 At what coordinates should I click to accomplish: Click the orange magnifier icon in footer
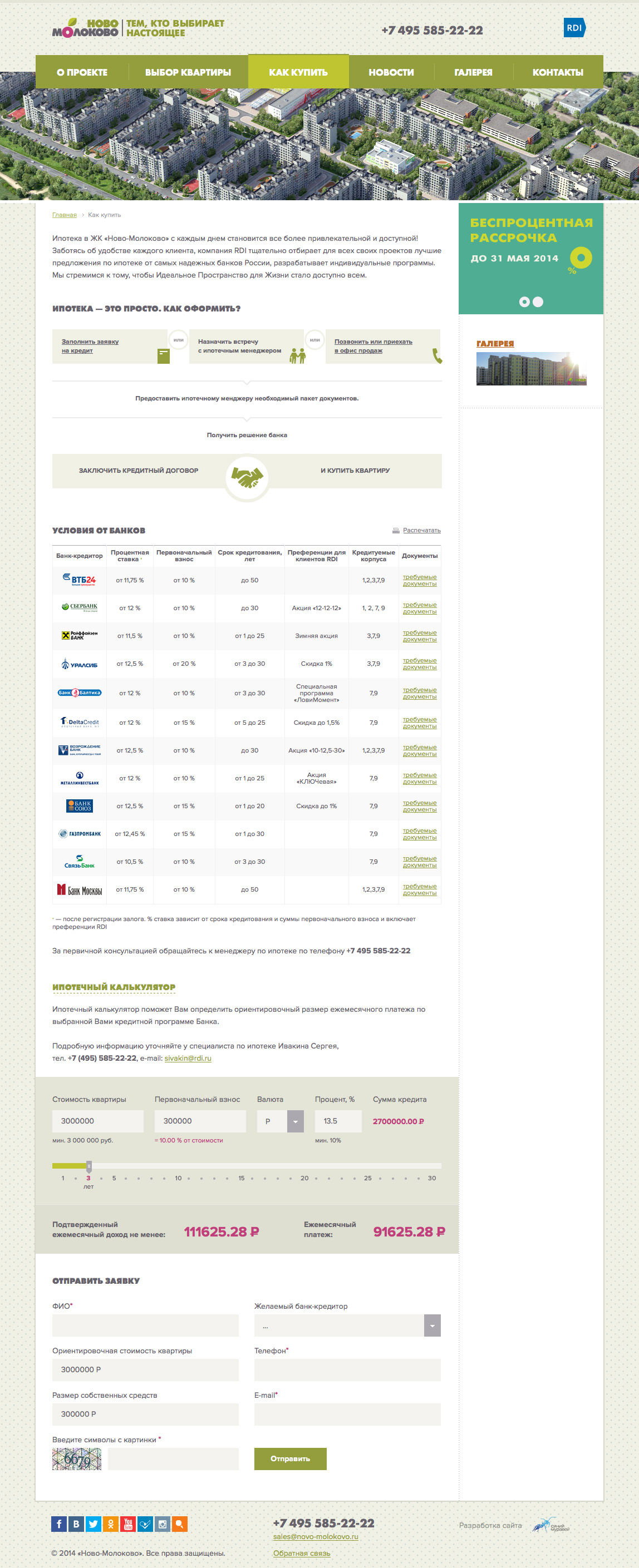(x=180, y=1524)
